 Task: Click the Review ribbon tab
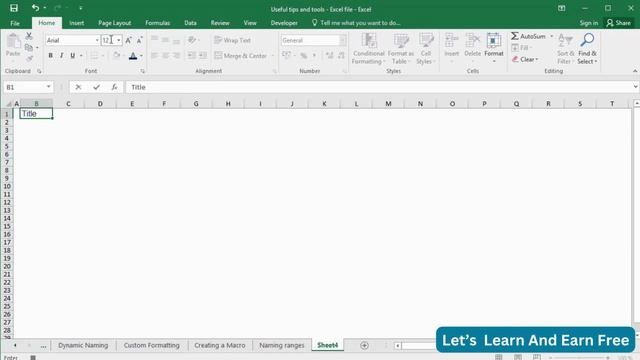click(220, 23)
